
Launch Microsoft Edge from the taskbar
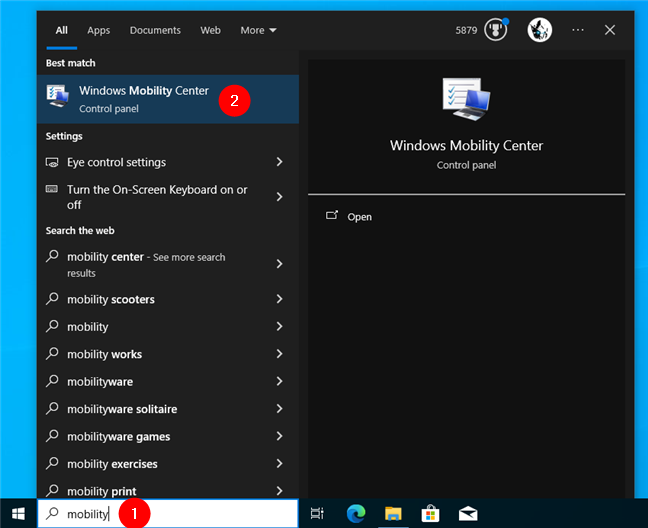pyautogui.click(x=355, y=514)
